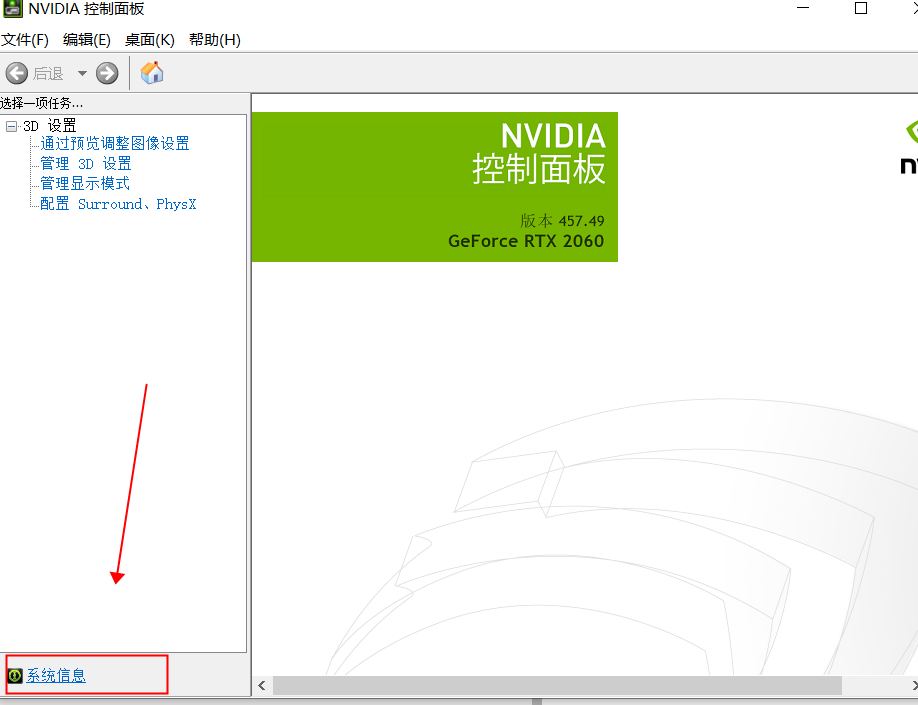Select 管理 3D 设置
Viewport: 918px width, 705px height.
(x=85, y=163)
